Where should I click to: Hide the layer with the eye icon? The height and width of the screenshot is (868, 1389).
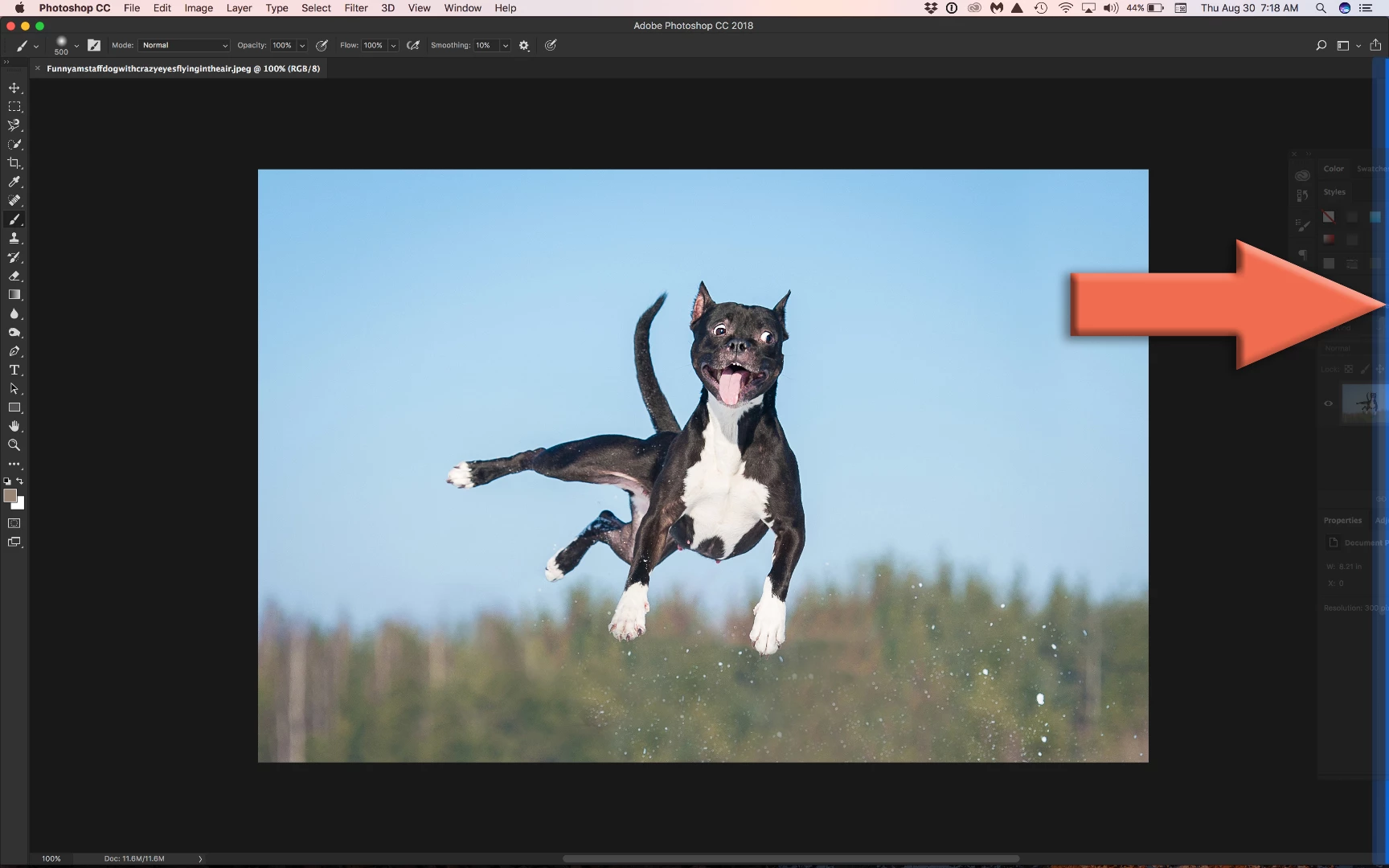[1329, 403]
